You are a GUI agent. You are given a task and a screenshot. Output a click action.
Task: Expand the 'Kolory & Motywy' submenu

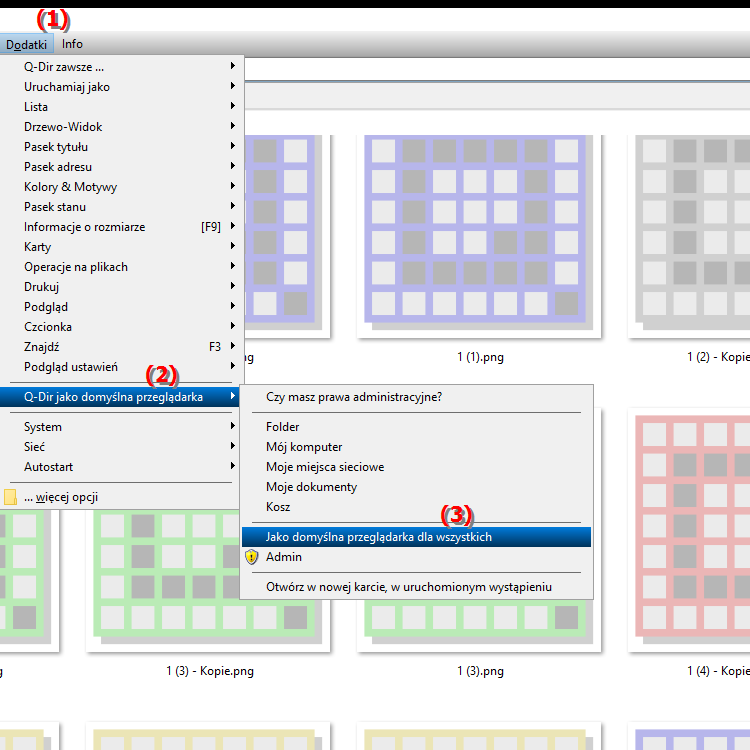pyautogui.click(x=121, y=187)
